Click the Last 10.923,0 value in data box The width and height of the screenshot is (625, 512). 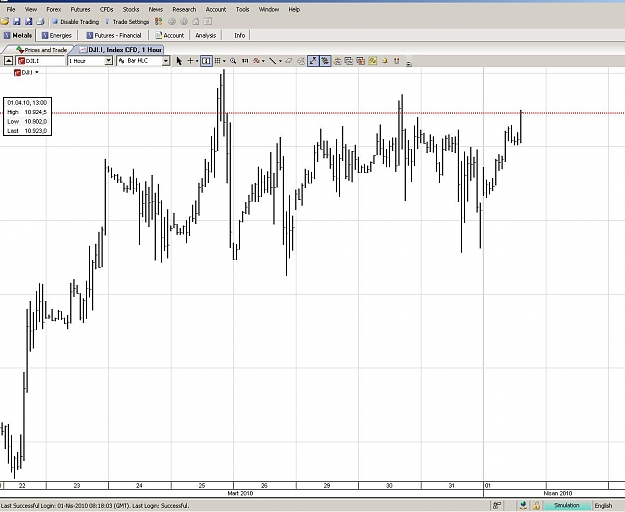[x=36, y=131]
